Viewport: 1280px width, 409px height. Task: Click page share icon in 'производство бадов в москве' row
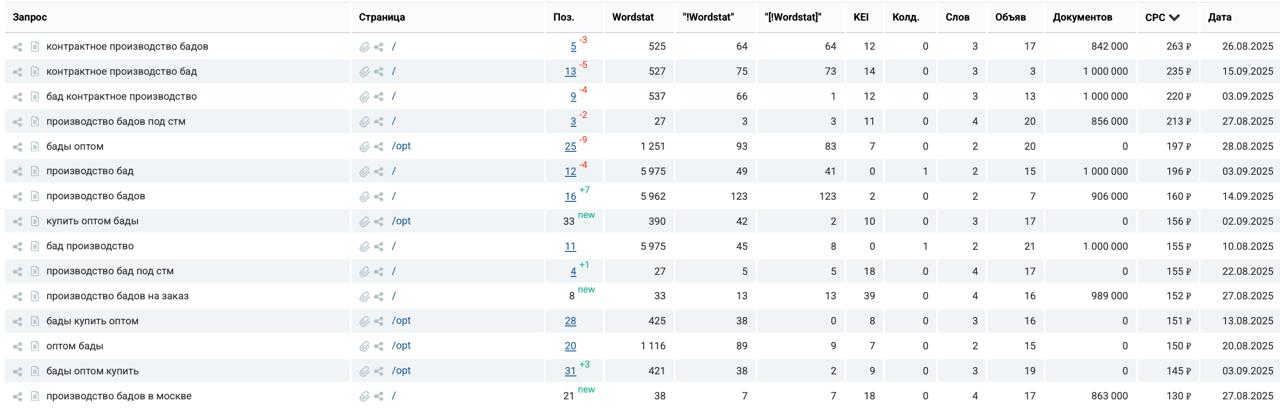[379, 397]
